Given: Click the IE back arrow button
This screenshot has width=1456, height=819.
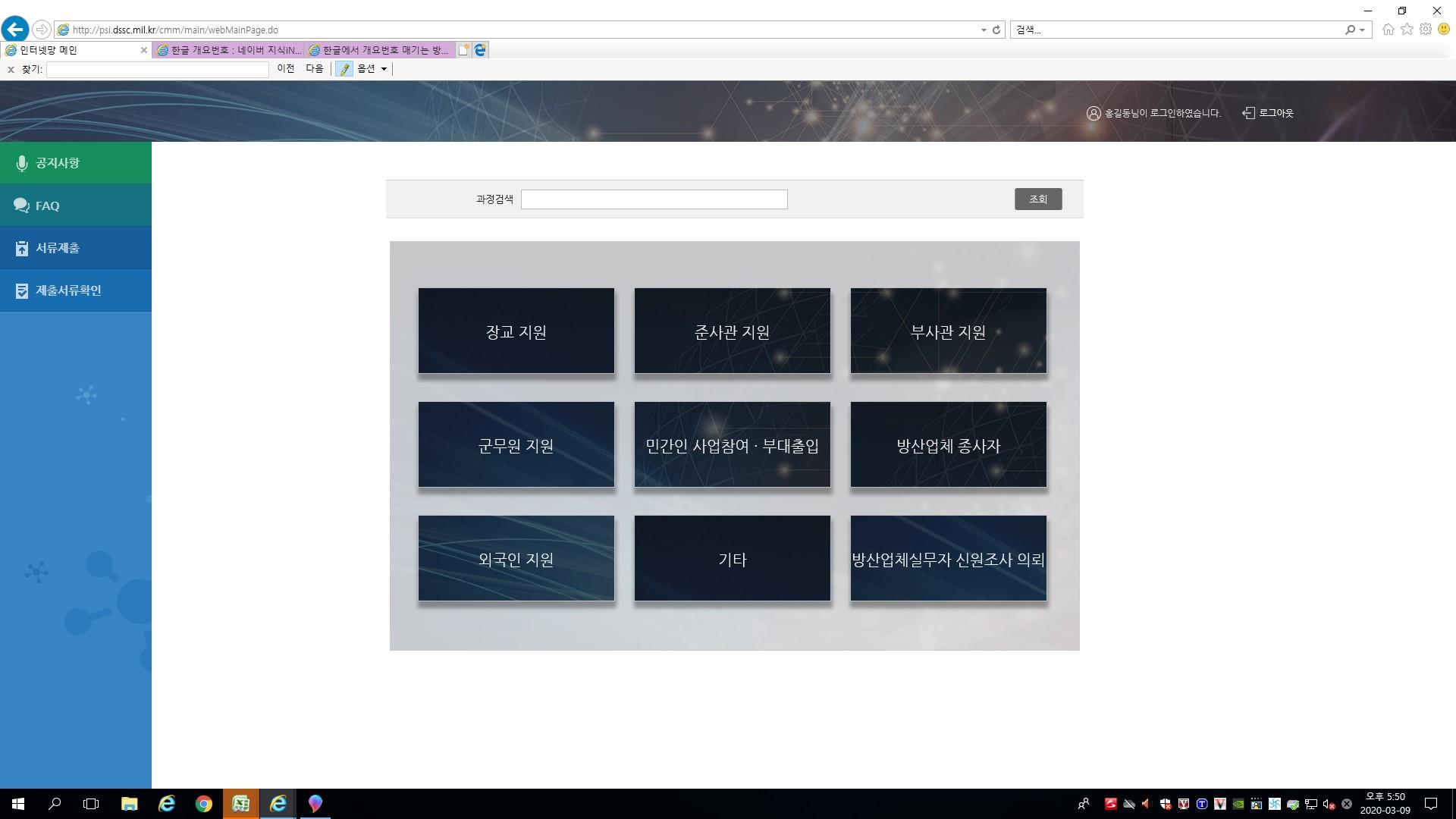Looking at the screenshot, I should (x=15, y=30).
